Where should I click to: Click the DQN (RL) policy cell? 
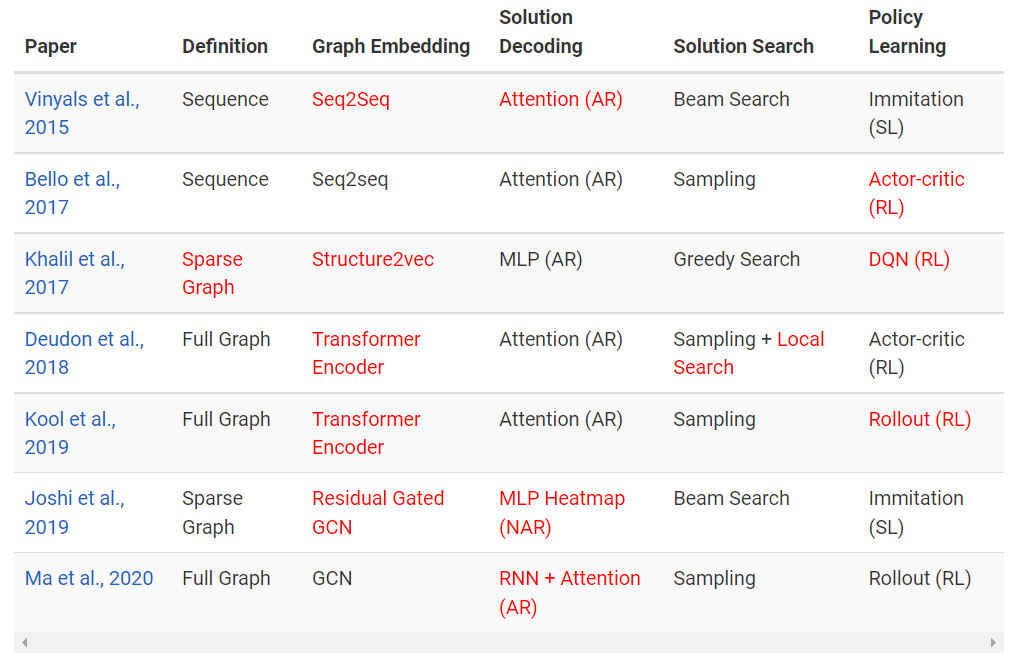[x=909, y=260]
